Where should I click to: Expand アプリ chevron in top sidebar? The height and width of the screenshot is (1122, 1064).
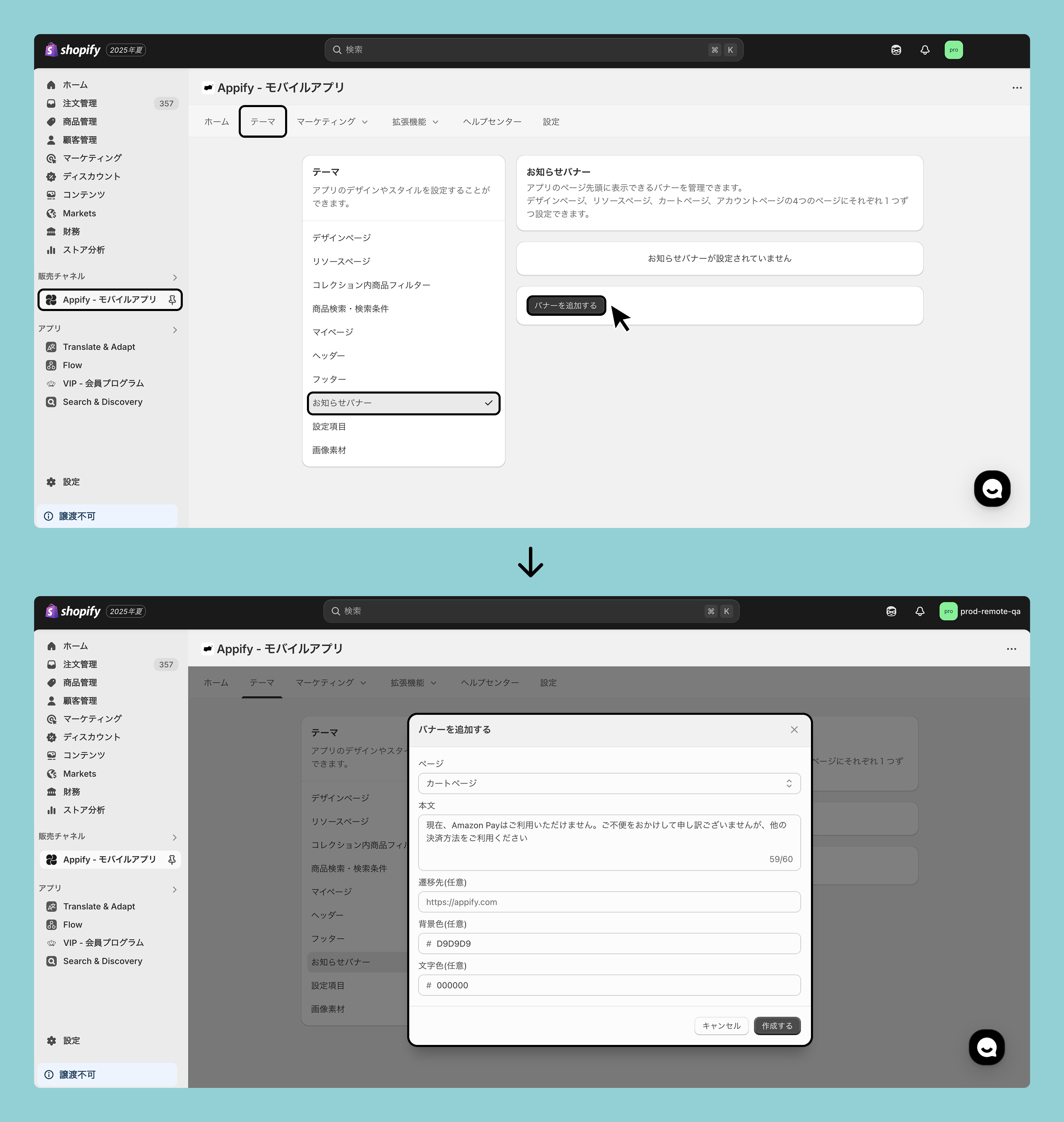175,329
